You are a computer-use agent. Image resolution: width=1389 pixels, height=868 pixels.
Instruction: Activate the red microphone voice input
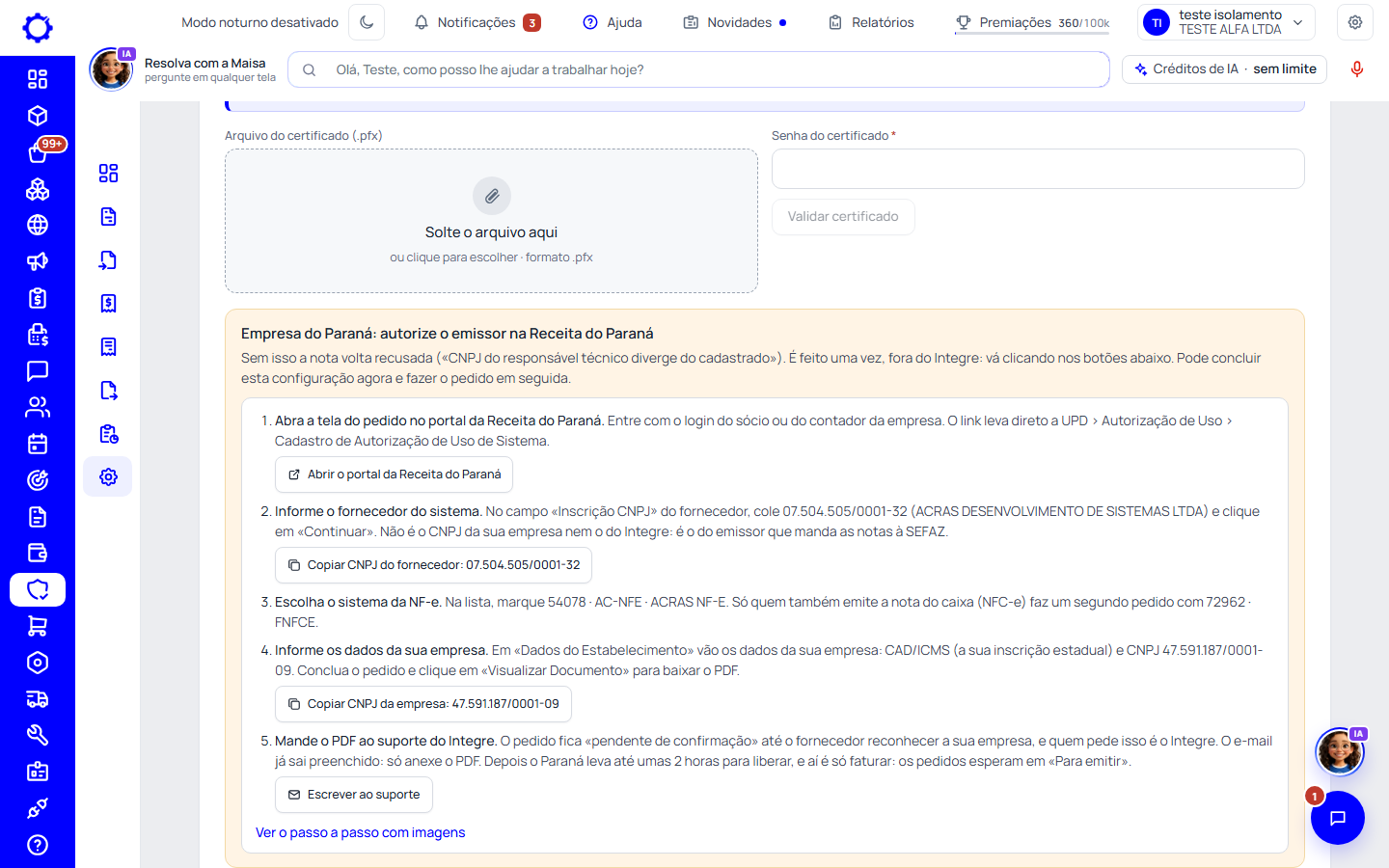(x=1357, y=69)
